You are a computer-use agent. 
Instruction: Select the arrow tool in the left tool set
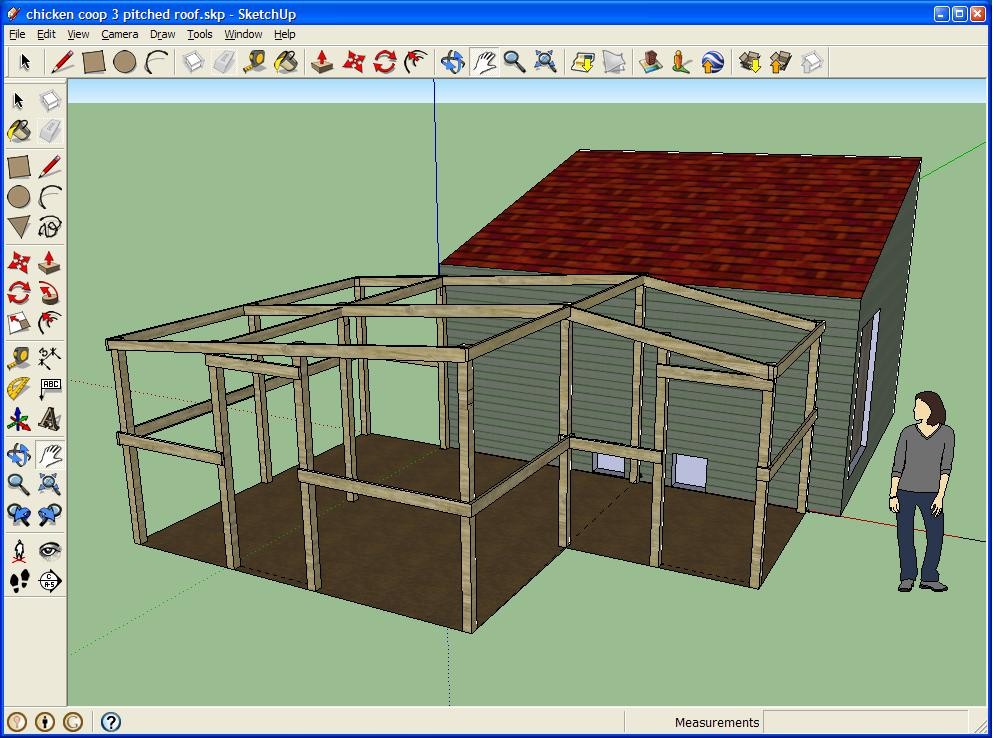tap(18, 100)
